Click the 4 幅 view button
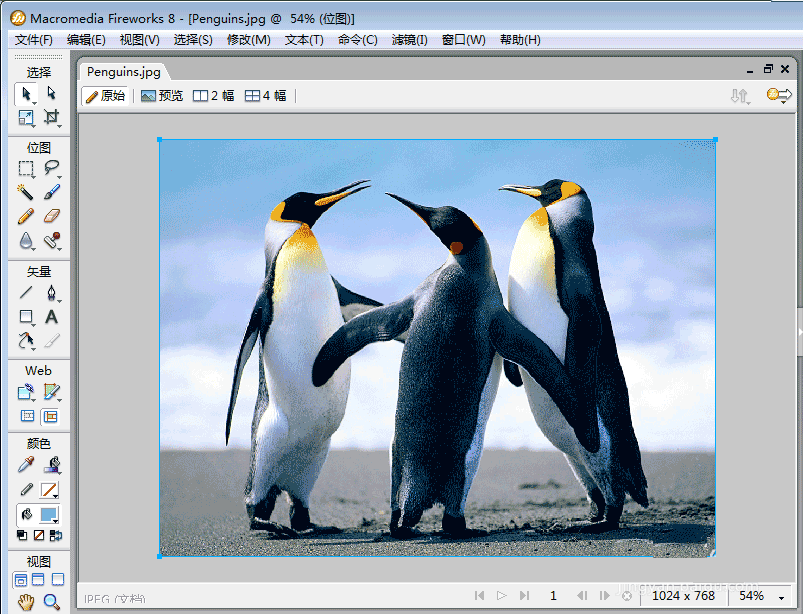 pyautogui.click(x=266, y=96)
